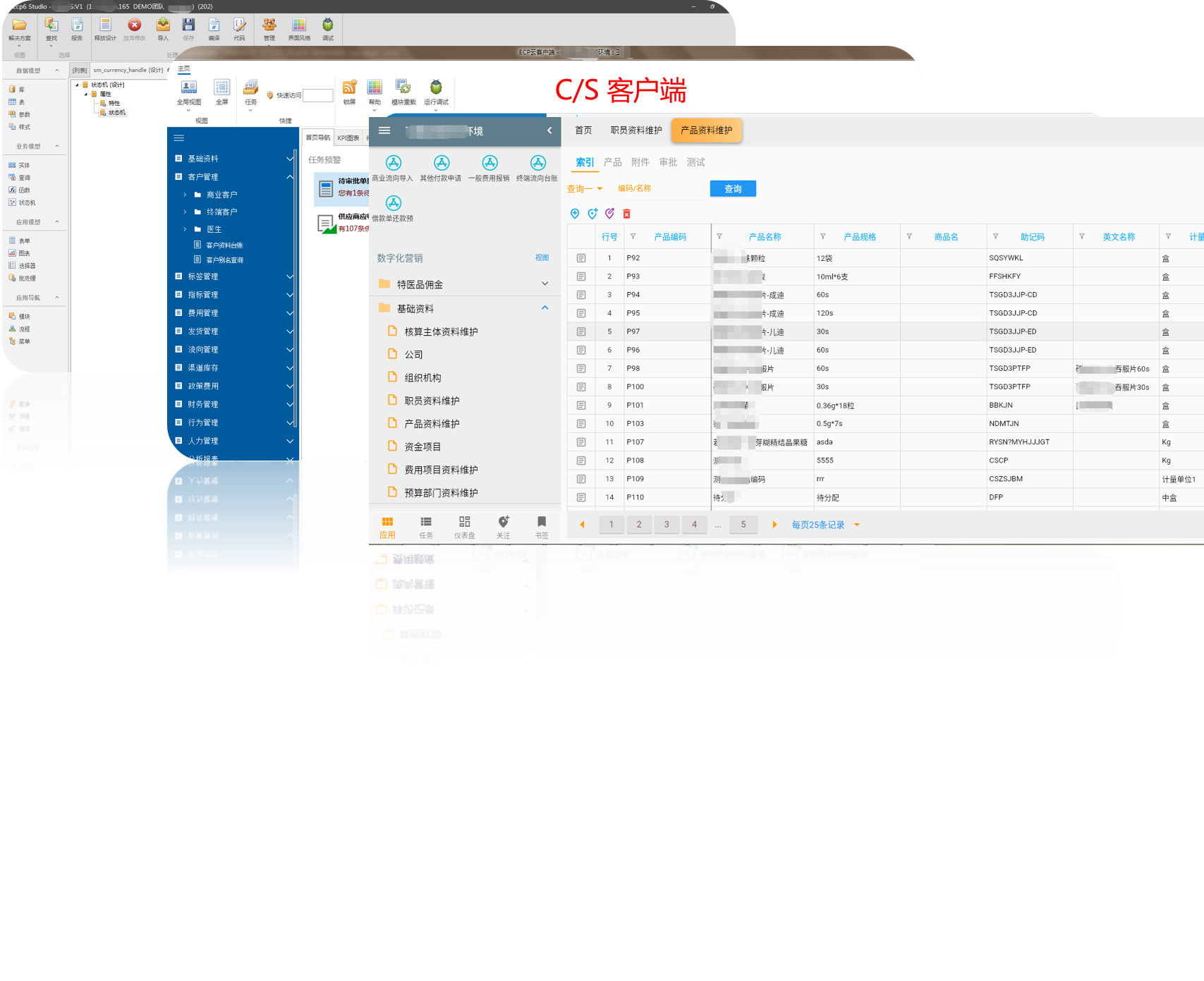The height and width of the screenshot is (981, 1204).
Task: Switch to the 附件 sub-tab
Action: (x=640, y=162)
